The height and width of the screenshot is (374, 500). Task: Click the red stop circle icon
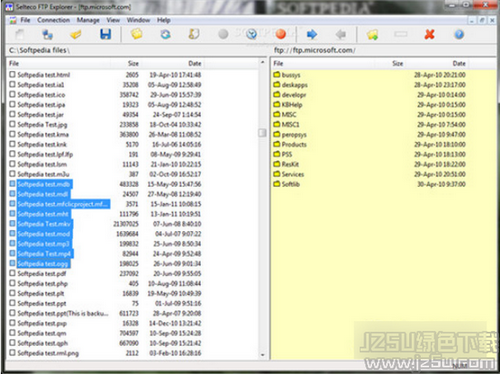click(x=281, y=34)
